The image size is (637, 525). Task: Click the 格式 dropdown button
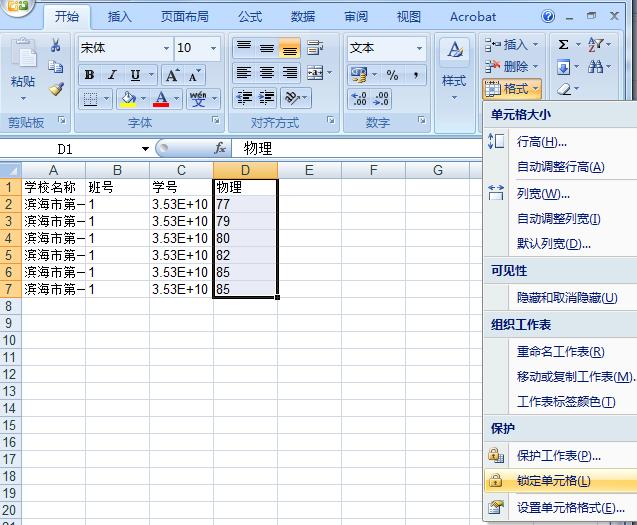512,88
